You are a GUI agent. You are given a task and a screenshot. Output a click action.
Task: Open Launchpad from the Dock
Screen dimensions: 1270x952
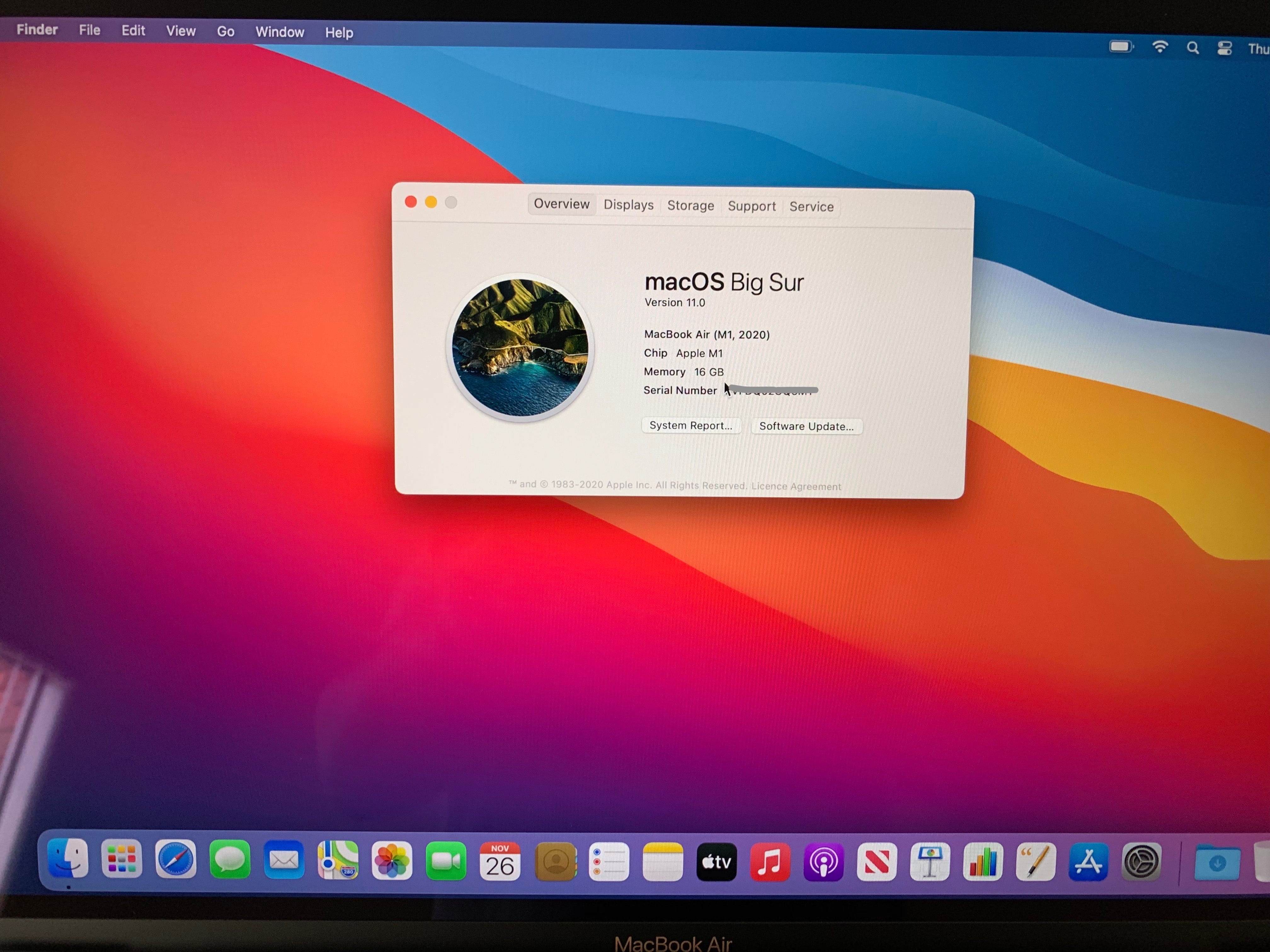click(x=122, y=859)
